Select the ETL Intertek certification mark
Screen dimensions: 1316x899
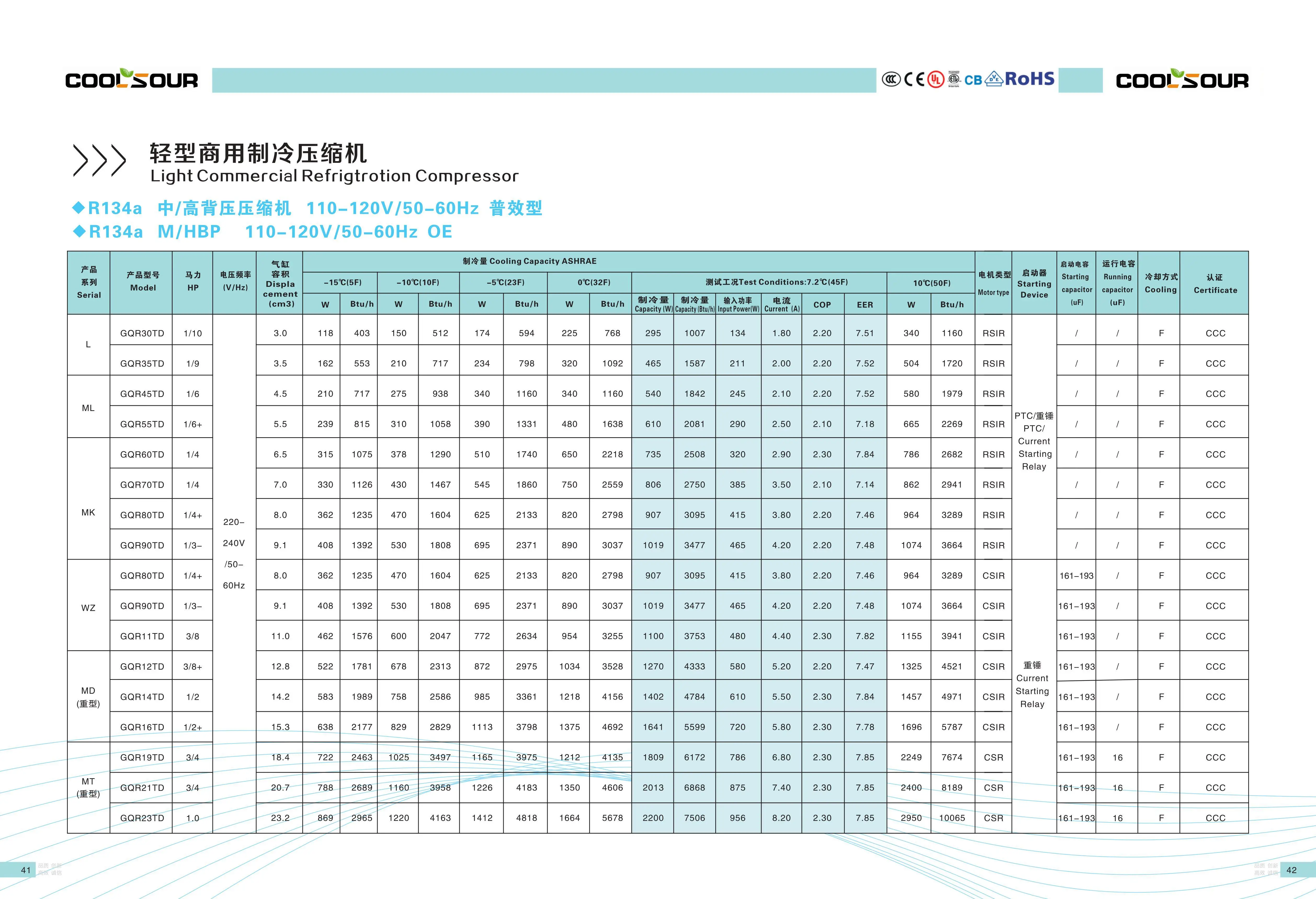point(954,79)
